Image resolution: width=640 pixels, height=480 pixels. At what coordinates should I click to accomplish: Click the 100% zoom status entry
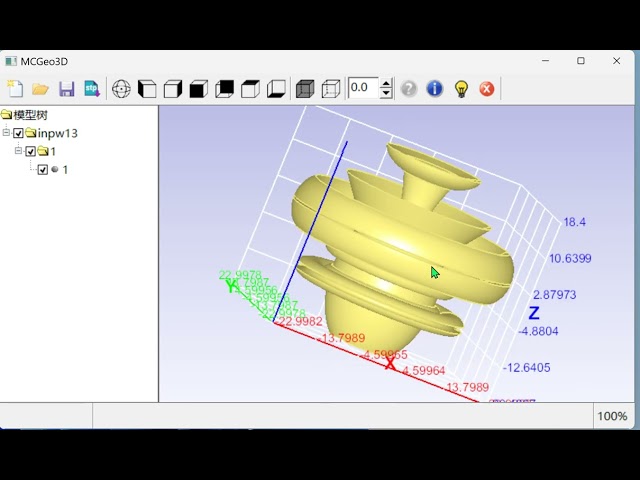click(x=612, y=416)
